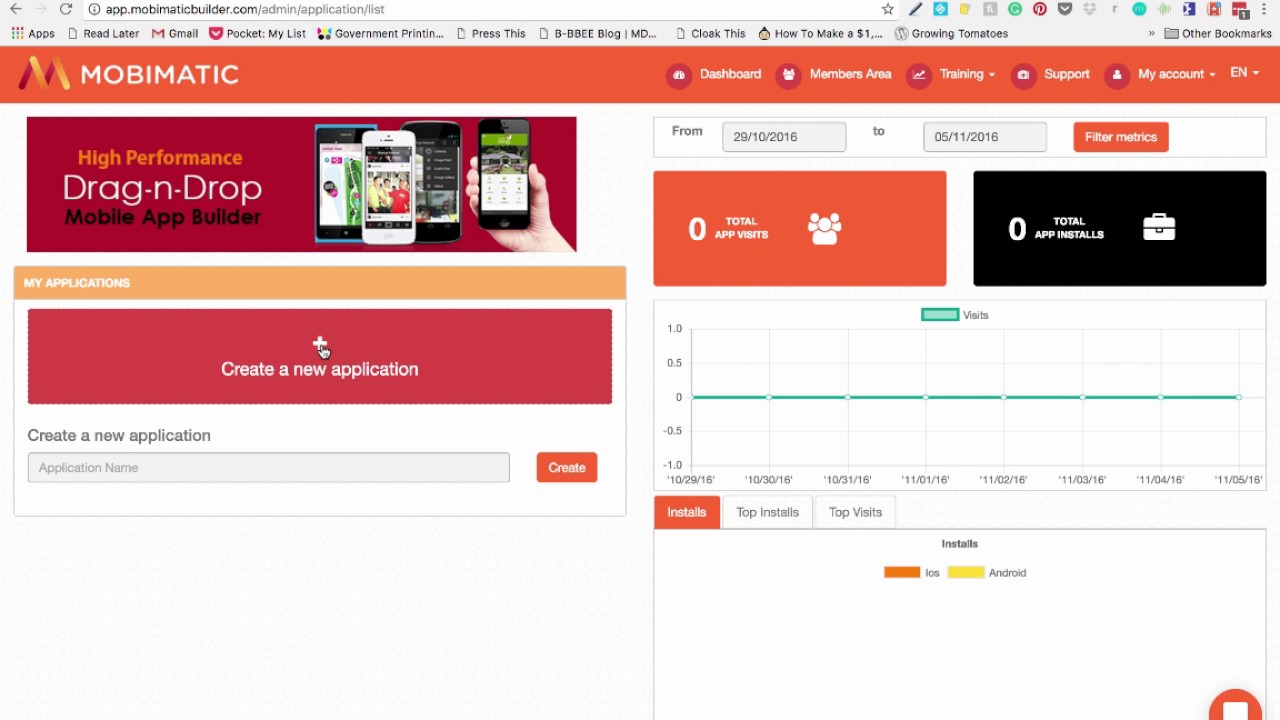Click the My Applications panel header
This screenshot has height=720, width=1280.
tap(320, 283)
